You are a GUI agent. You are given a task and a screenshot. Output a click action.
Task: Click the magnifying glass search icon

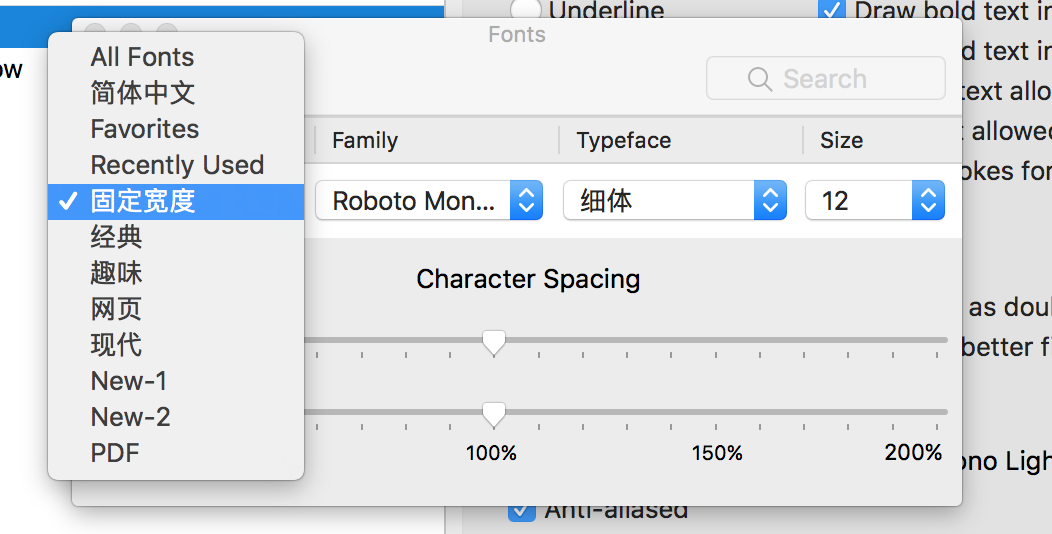(x=760, y=79)
